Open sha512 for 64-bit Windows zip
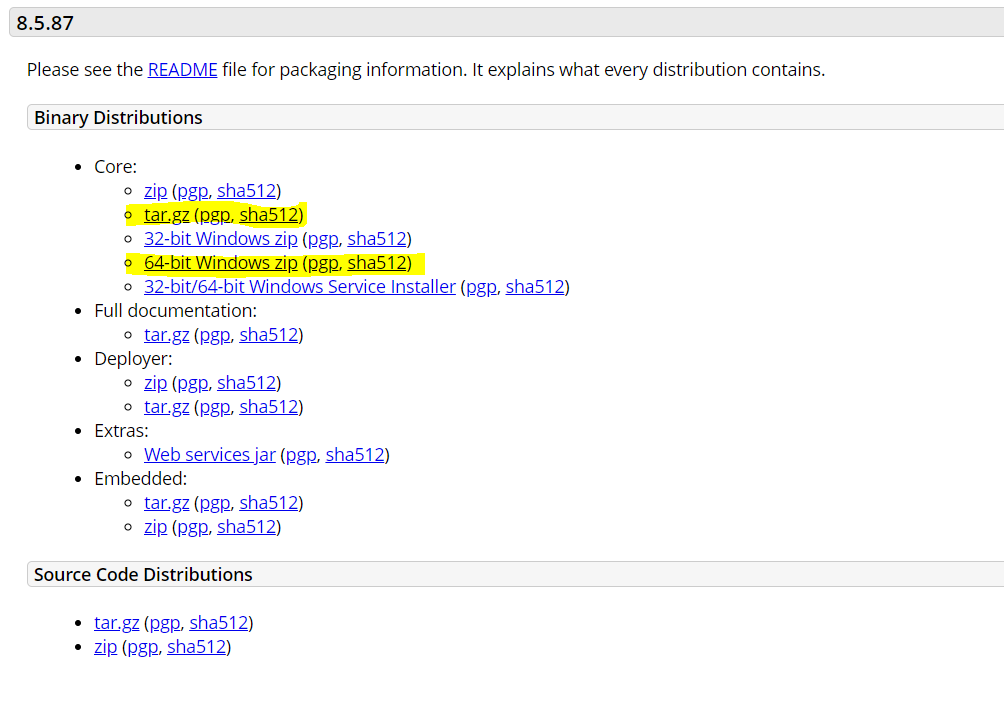 pyautogui.click(x=377, y=263)
